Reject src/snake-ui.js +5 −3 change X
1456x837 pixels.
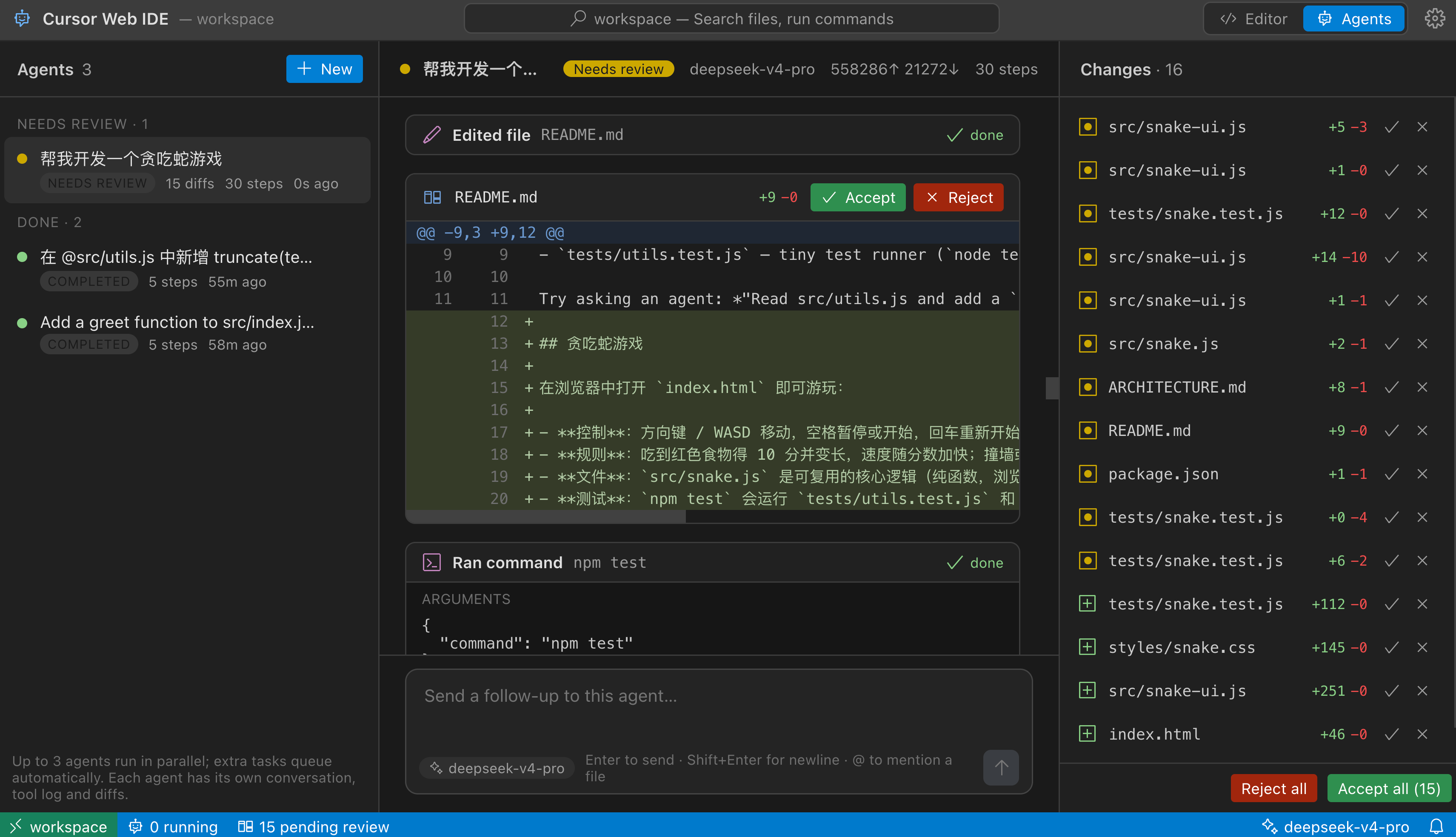pos(1422,126)
